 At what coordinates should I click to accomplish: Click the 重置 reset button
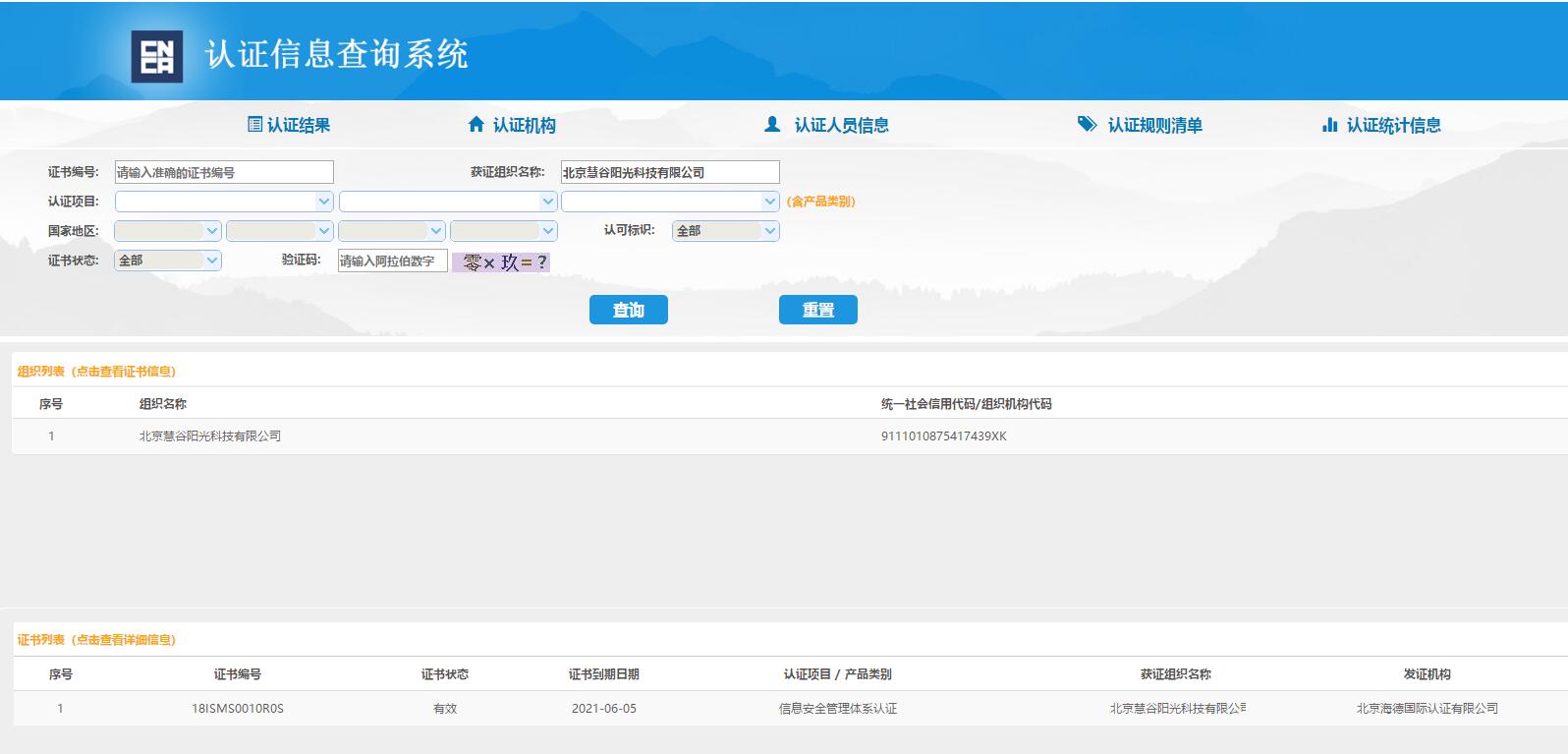tap(818, 310)
